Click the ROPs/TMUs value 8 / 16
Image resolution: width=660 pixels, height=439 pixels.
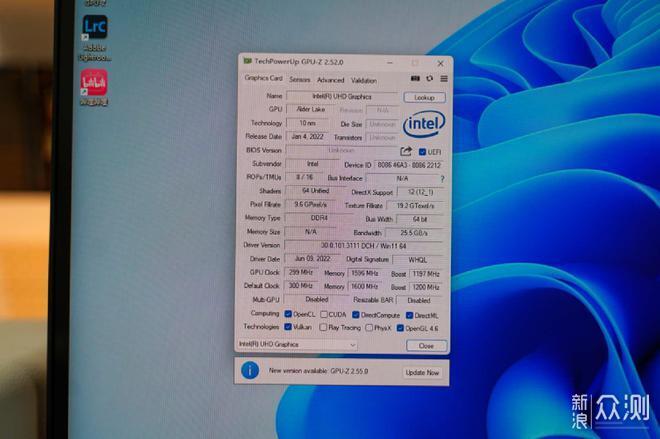pyautogui.click(x=304, y=177)
